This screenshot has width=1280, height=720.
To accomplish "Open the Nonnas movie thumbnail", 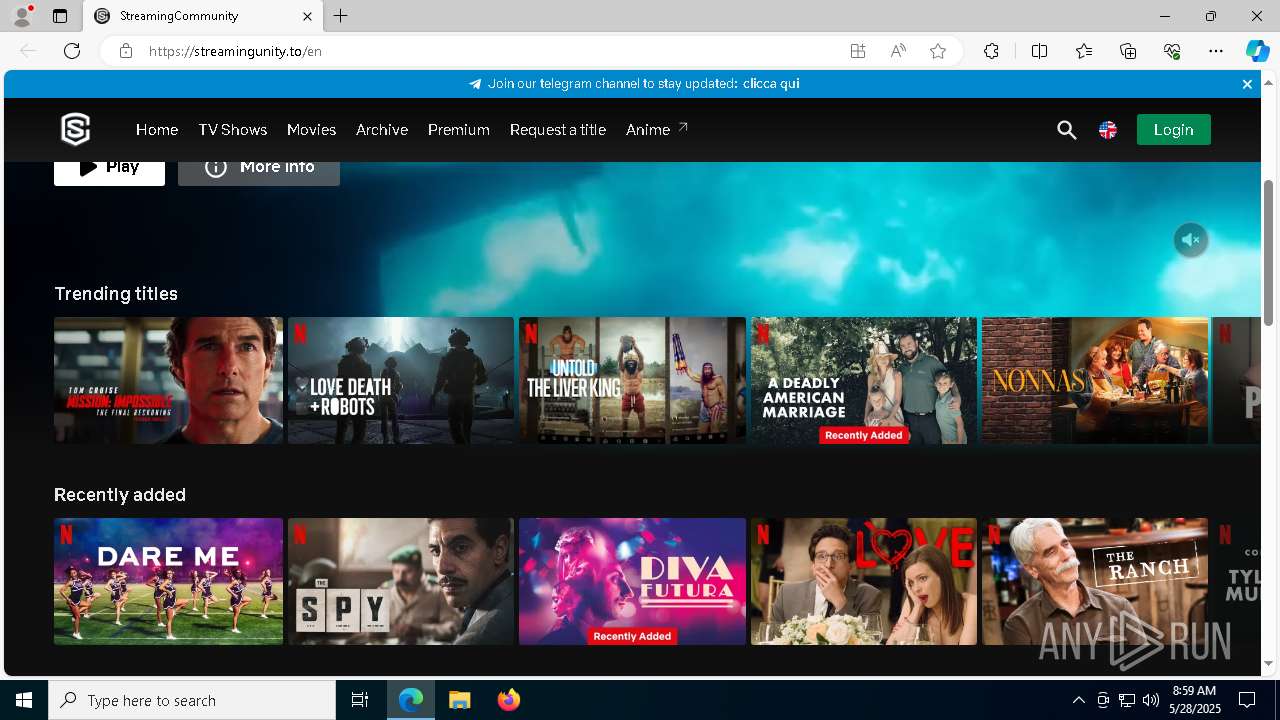I will 1095,380.
